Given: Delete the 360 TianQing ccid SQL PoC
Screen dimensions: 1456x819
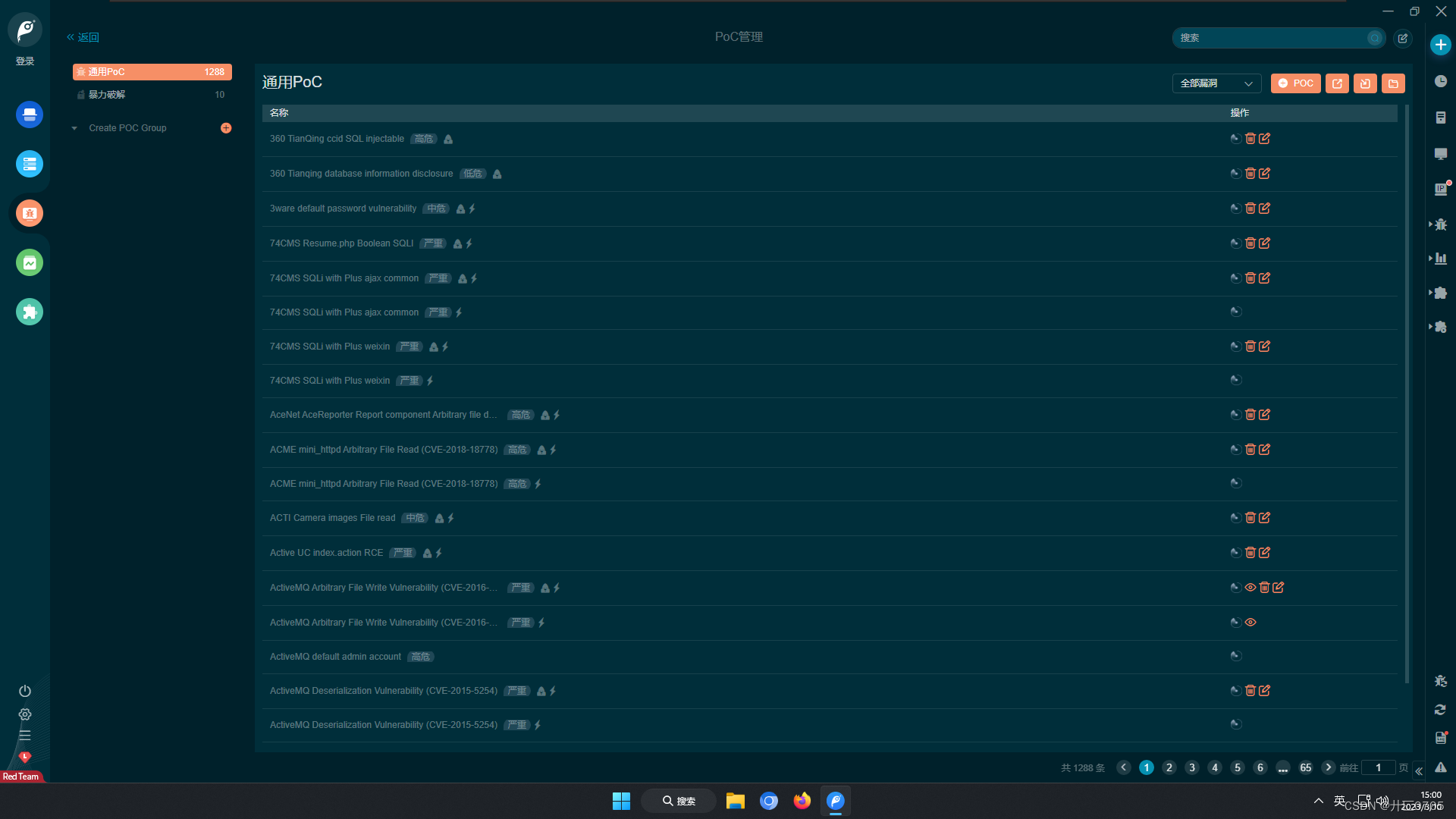Looking at the screenshot, I should pyautogui.click(x=1250, y=139).
